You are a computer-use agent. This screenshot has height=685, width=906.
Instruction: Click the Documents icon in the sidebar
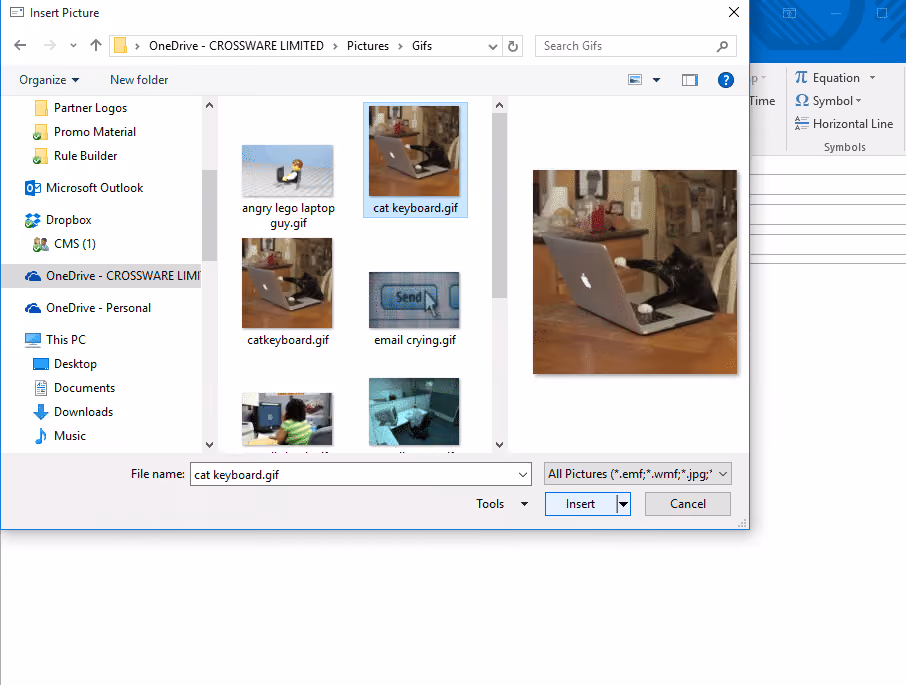pyautogui.click(x=40, y=388)
